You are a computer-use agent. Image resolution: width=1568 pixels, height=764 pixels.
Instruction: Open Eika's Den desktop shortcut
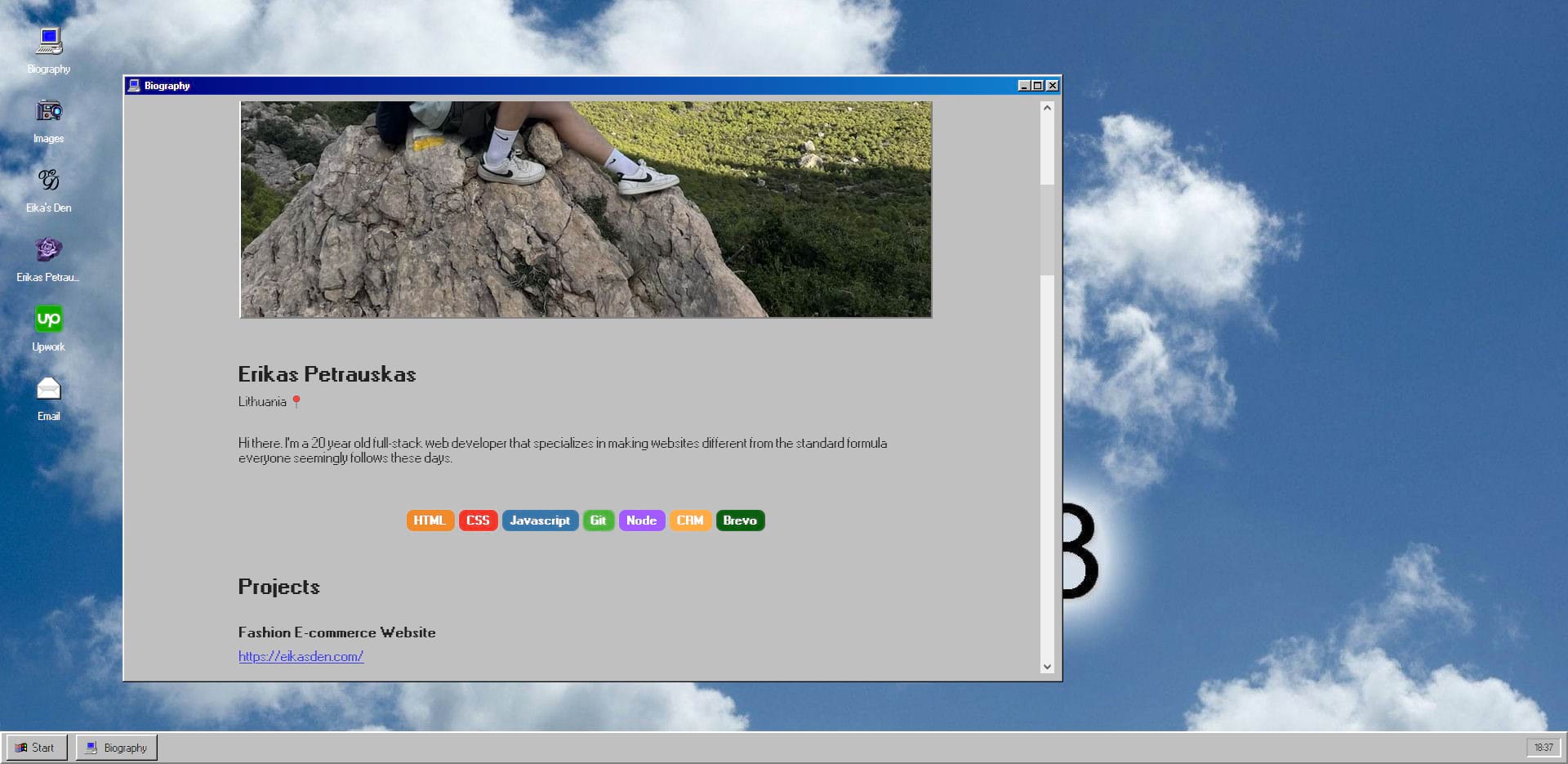point(49,181)
